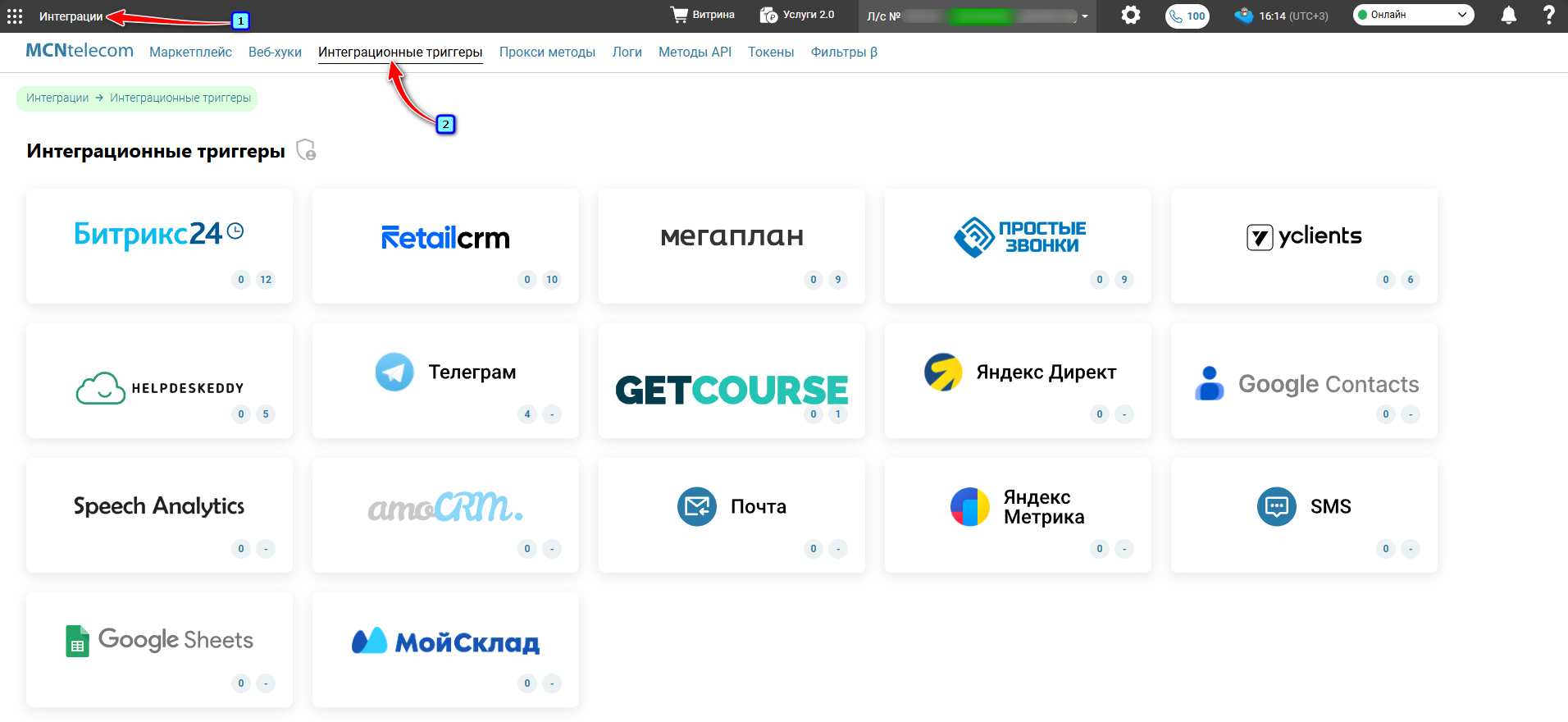This screenshot has width=1568, height=722.
Task: Select Интеграционные триггеры tab
Action: coord(400,53)
